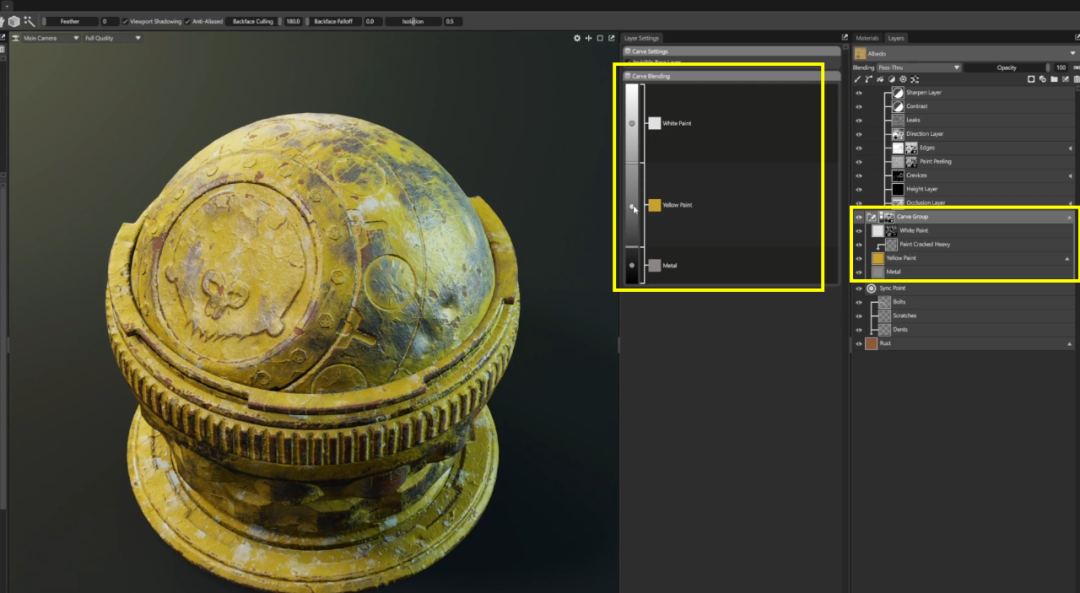This screenshot has width=1080, height=593.
Task: Hide the Bolts layer with eye icon
Action: coord(859,302)
